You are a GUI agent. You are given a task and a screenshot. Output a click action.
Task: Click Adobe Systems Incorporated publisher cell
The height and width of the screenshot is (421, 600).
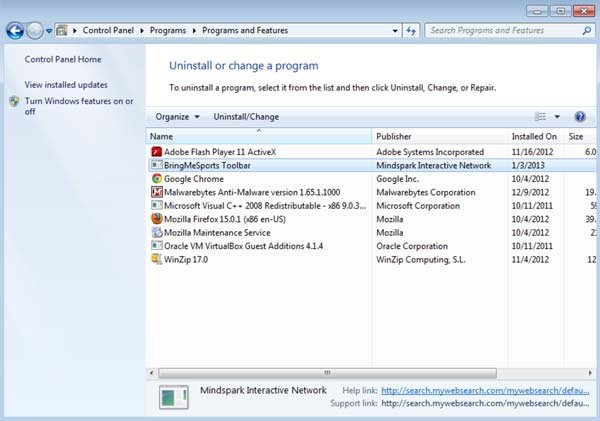click(430, 152)
